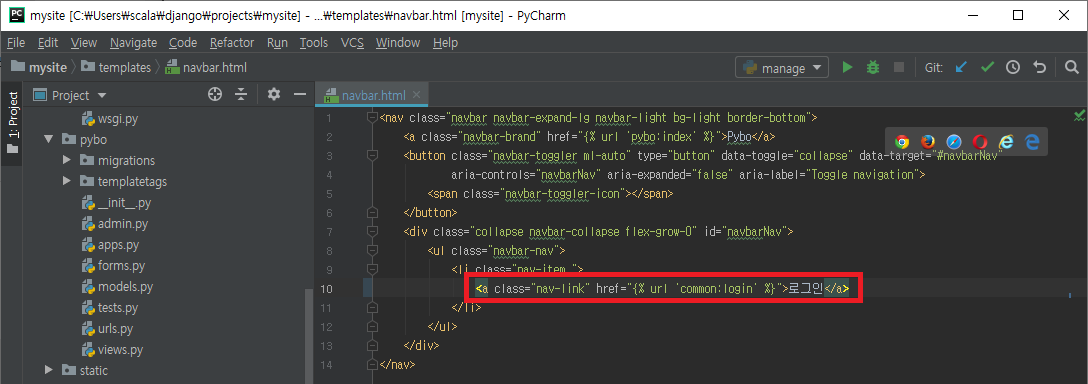The width and height of the screenshot is (1088, 384).
Task: Click the project tree vertical scrollbar
Action: click(309, 337)
